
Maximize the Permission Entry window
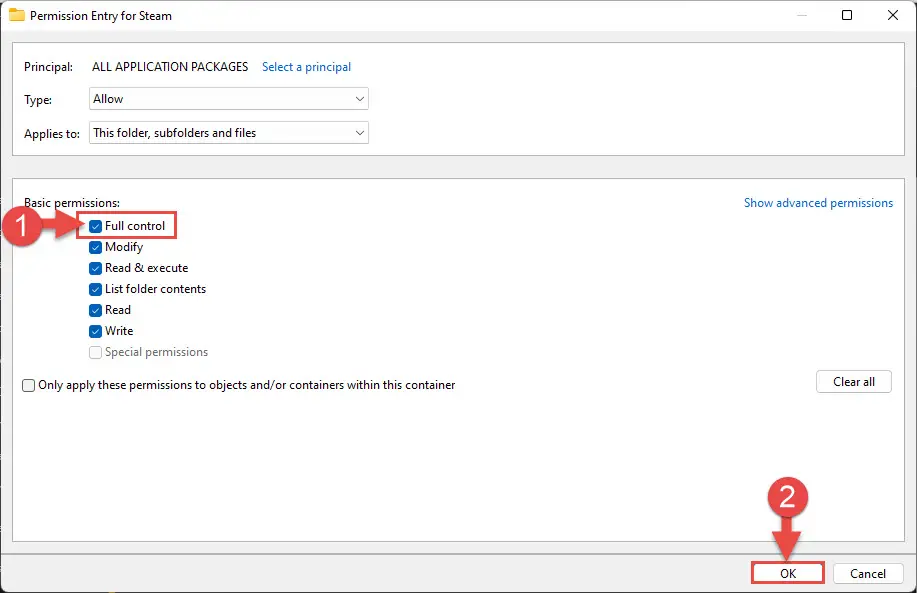tap(847, 15)
